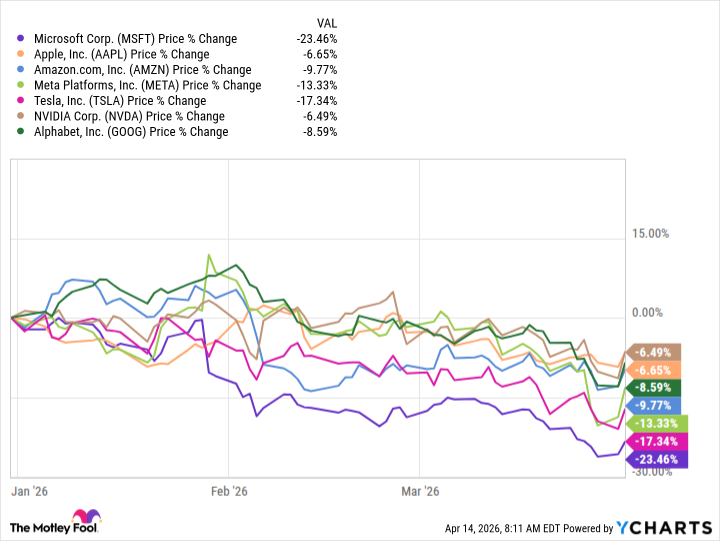The image size is (720, 541).
Task: Click the -9.77% Amazon value tag
Action: point(655,405)
